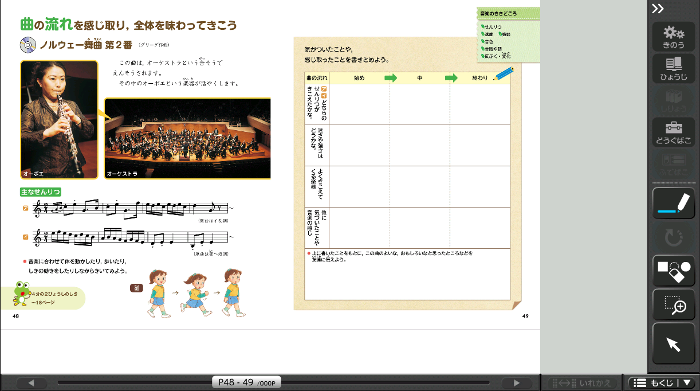Open the もくじ contents dropdown

pos(662,383)
